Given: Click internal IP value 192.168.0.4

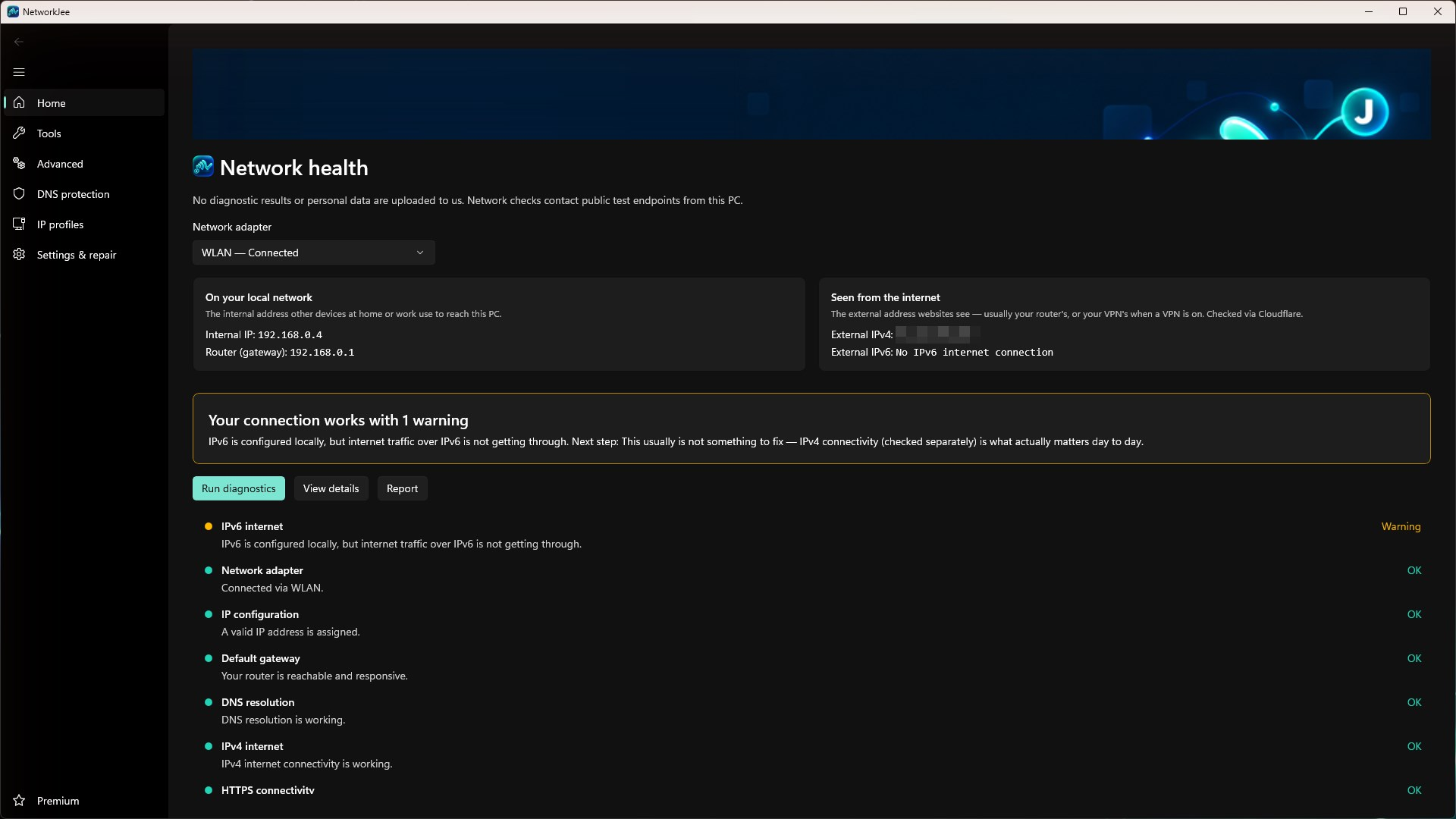Looking at the screenshot, I should 290,334.
